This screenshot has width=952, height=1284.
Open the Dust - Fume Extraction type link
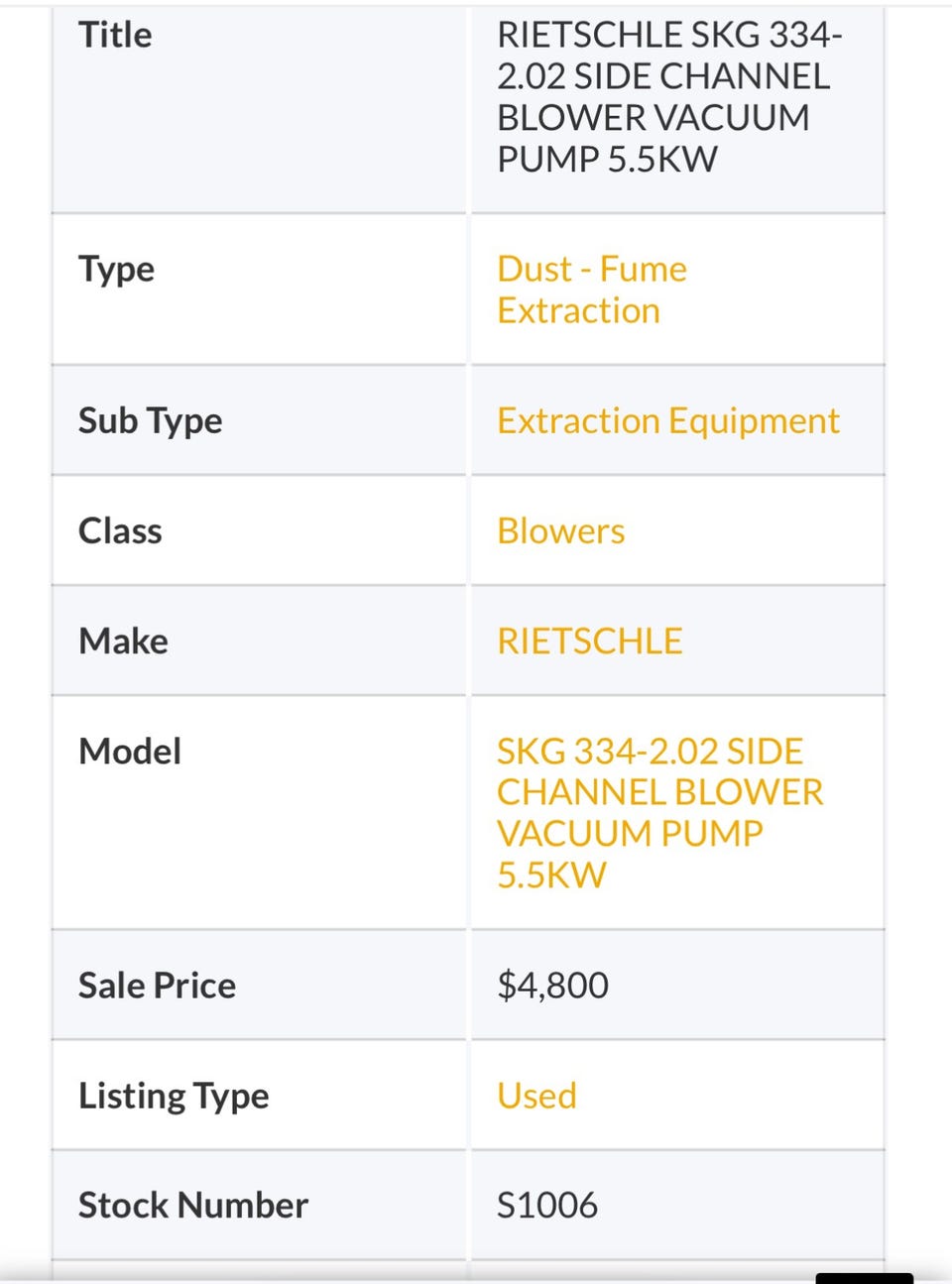591,290
